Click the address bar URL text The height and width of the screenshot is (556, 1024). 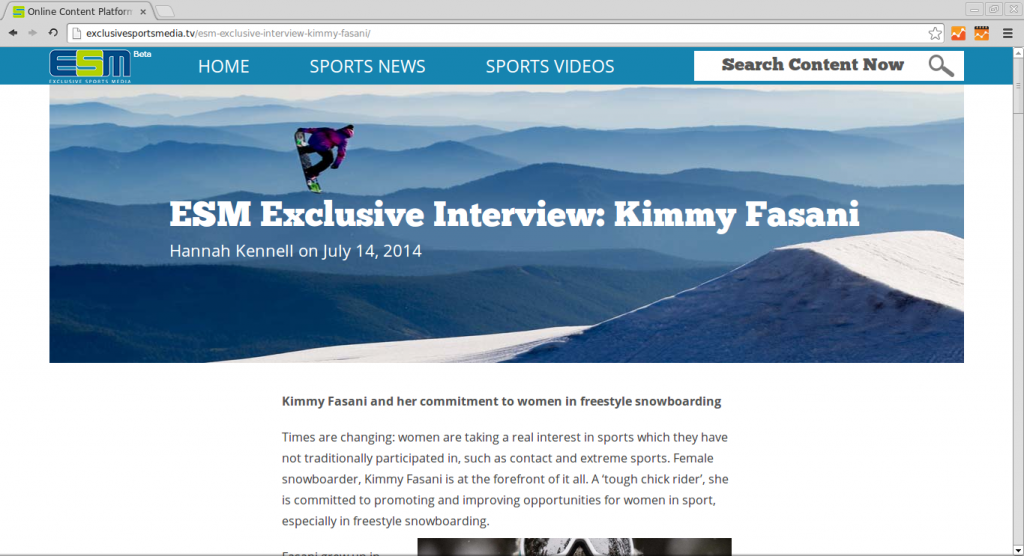pos(228,33)
